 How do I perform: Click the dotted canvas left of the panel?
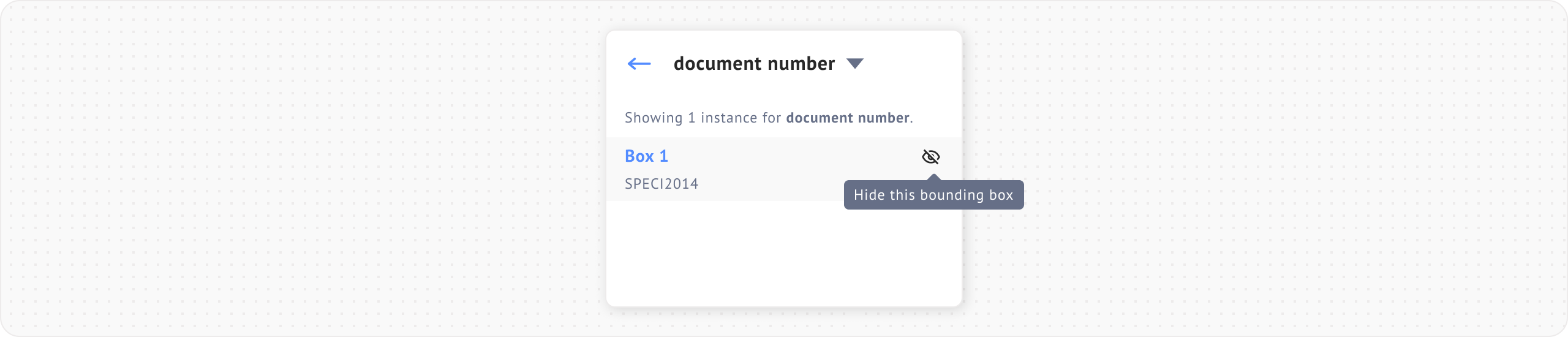tap(306, 168)
